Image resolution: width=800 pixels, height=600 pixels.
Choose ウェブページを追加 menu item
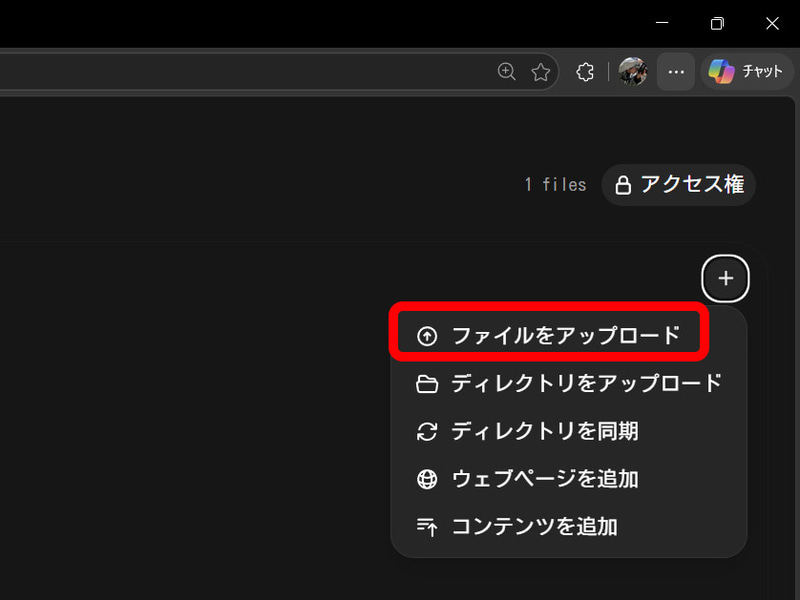(x=569, y=479)
